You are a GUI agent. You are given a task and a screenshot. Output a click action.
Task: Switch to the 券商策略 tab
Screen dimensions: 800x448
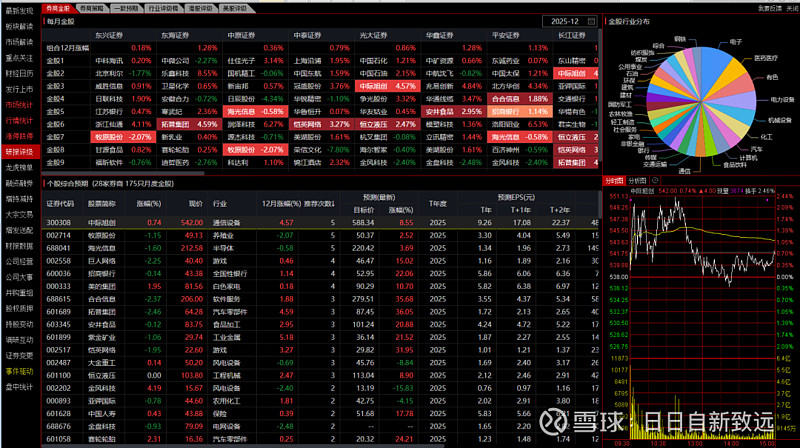[92, 8]
